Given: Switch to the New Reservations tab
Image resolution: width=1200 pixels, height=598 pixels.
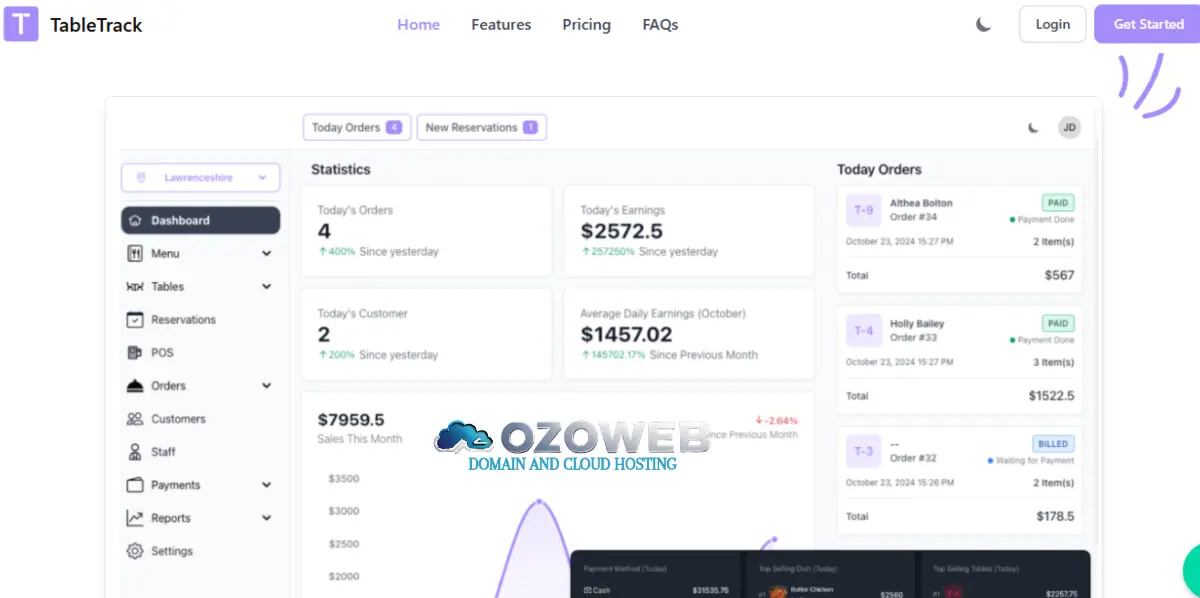Looking at the screenshot, I should pos(481,127).
